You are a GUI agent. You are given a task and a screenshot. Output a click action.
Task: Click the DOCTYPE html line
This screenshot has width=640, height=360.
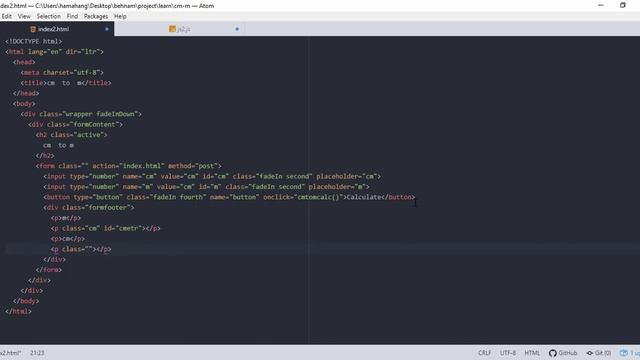33,41
